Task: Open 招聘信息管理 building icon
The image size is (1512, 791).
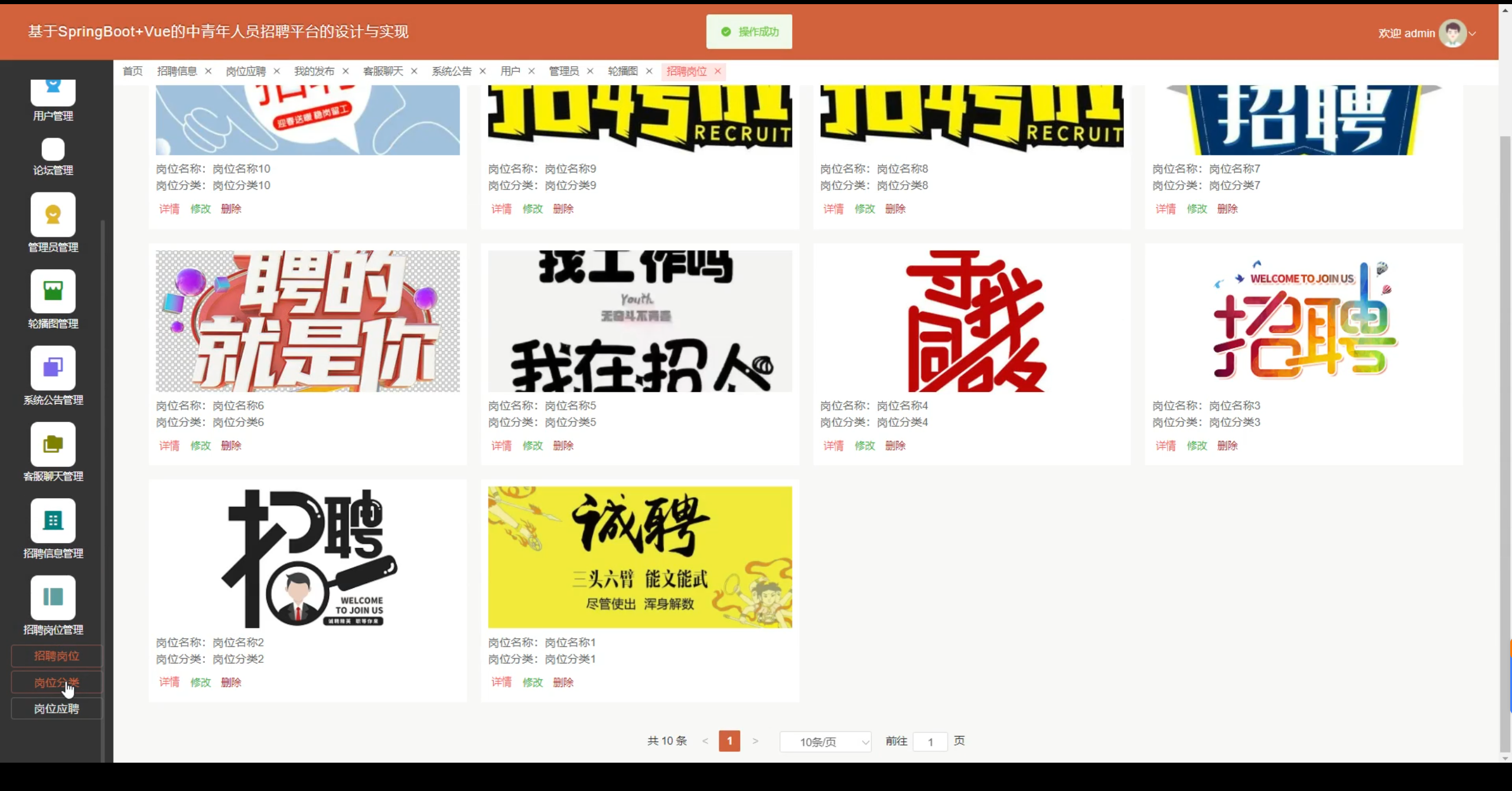Action: (x=53, y=521)
